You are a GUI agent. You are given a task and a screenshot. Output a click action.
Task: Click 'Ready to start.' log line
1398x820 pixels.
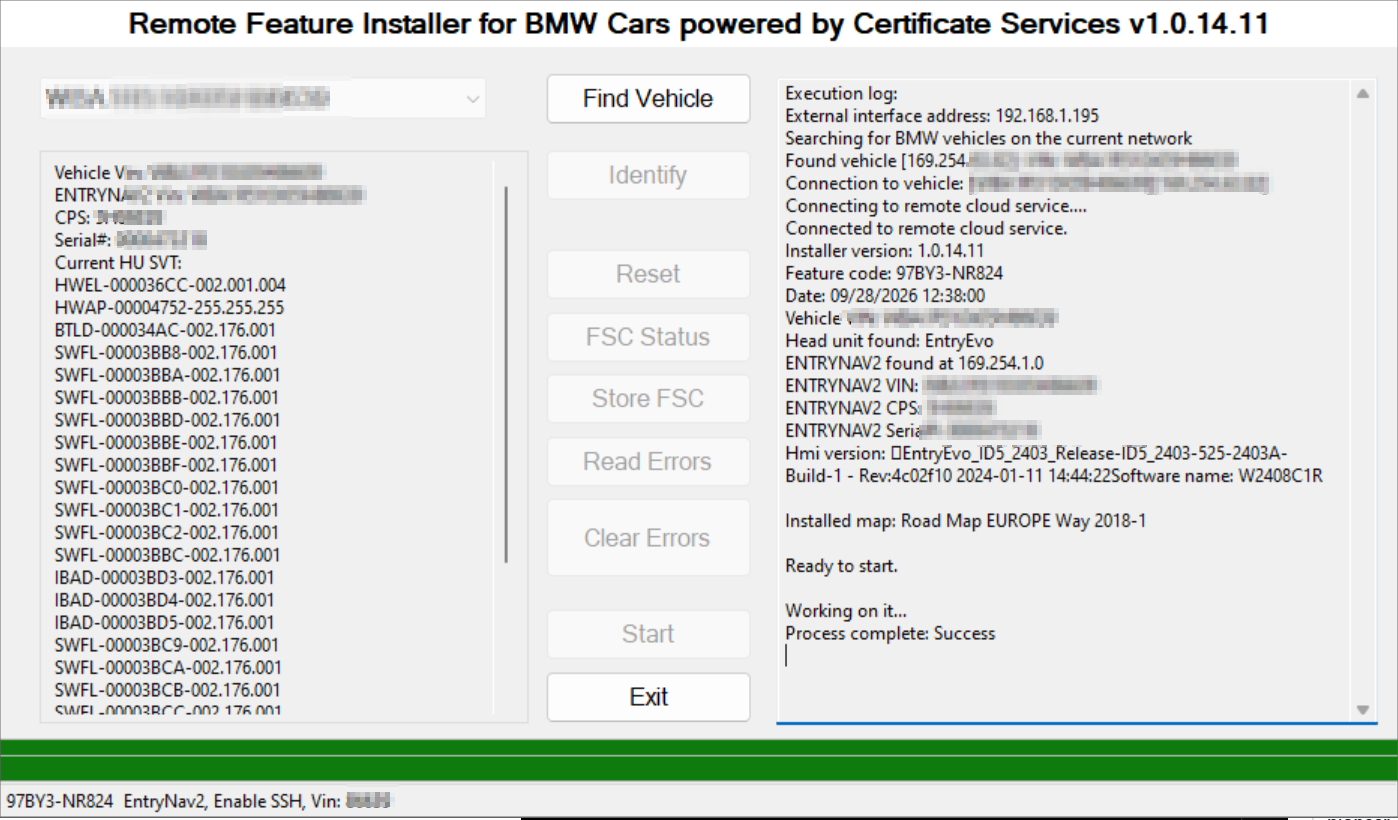[841, 566]
